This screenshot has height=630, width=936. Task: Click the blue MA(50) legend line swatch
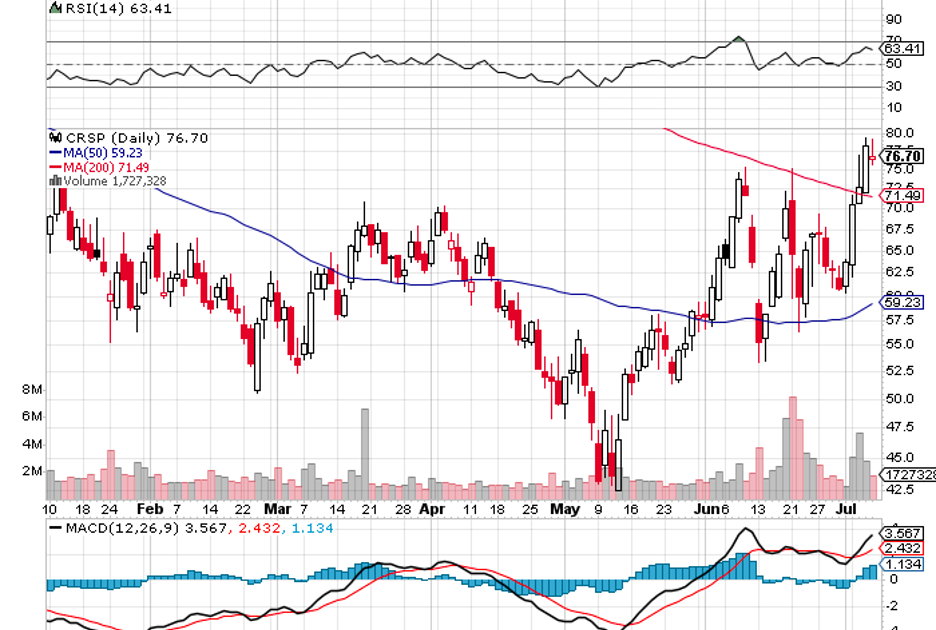tap(55, 153)
